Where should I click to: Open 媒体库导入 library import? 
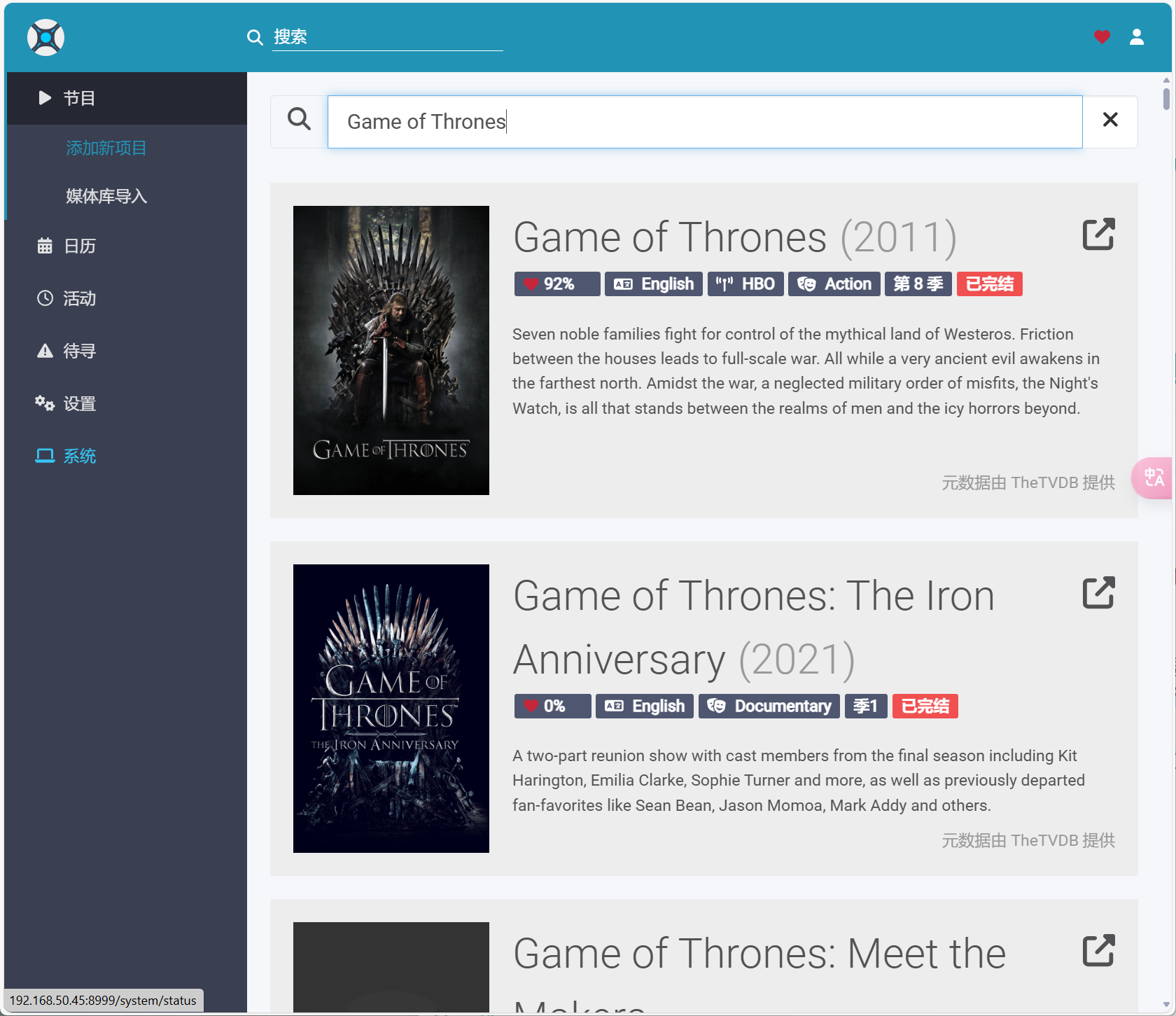(x=106, y=196)
